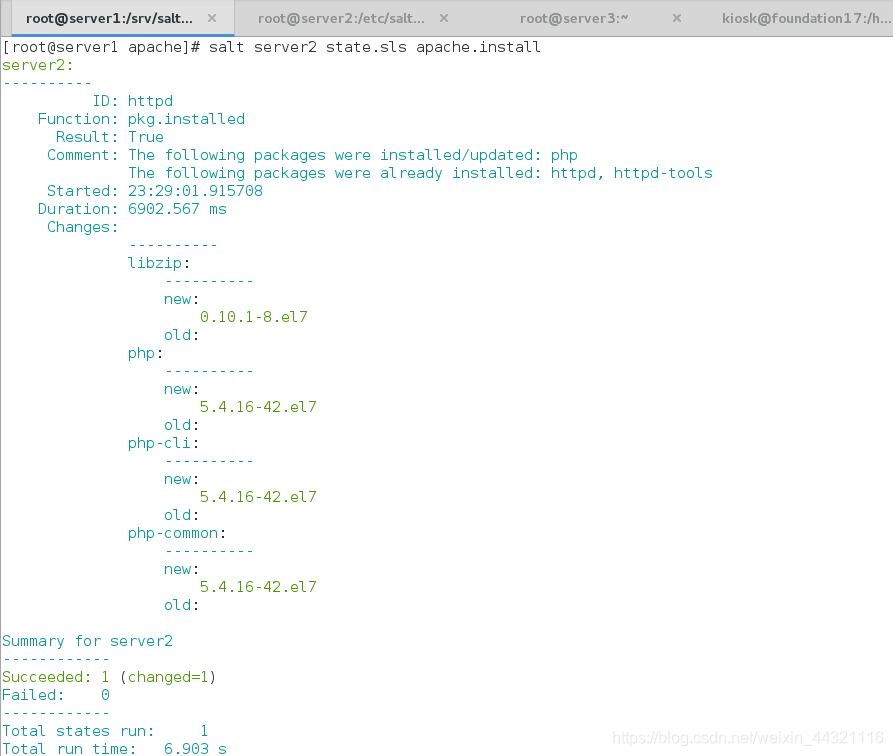Click the 'libzip:' package entry
Image resolution: width=893 pixels, height=756 pixels.
(x=159, y=263)
